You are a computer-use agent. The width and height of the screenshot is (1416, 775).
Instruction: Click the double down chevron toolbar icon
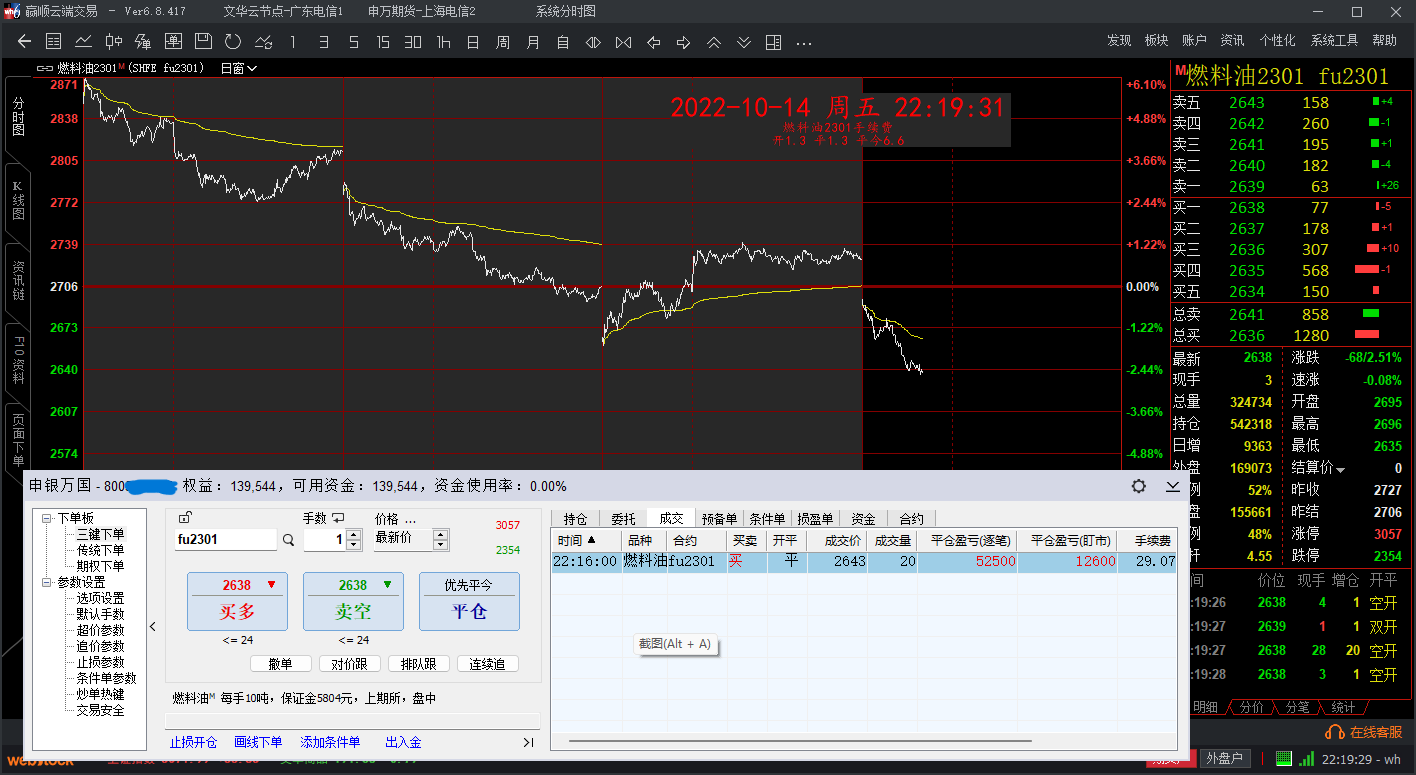743,42
